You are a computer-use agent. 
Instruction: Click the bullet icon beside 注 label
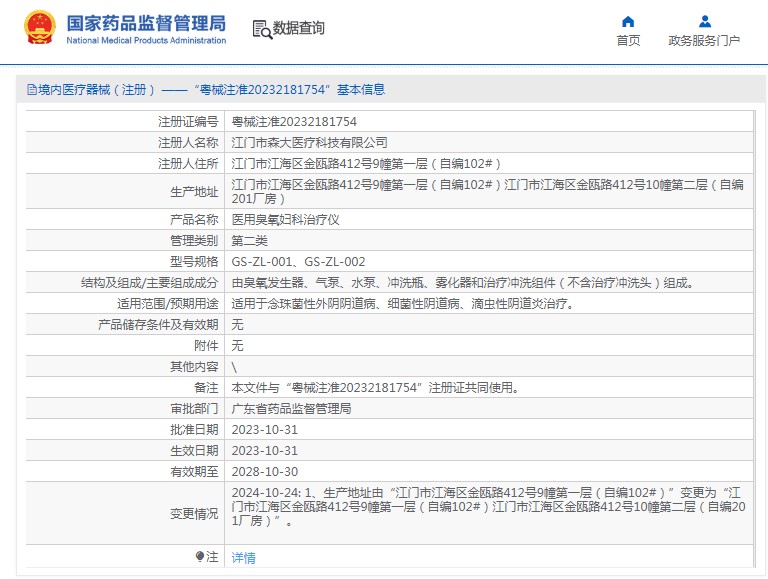(x=200, y=556)
